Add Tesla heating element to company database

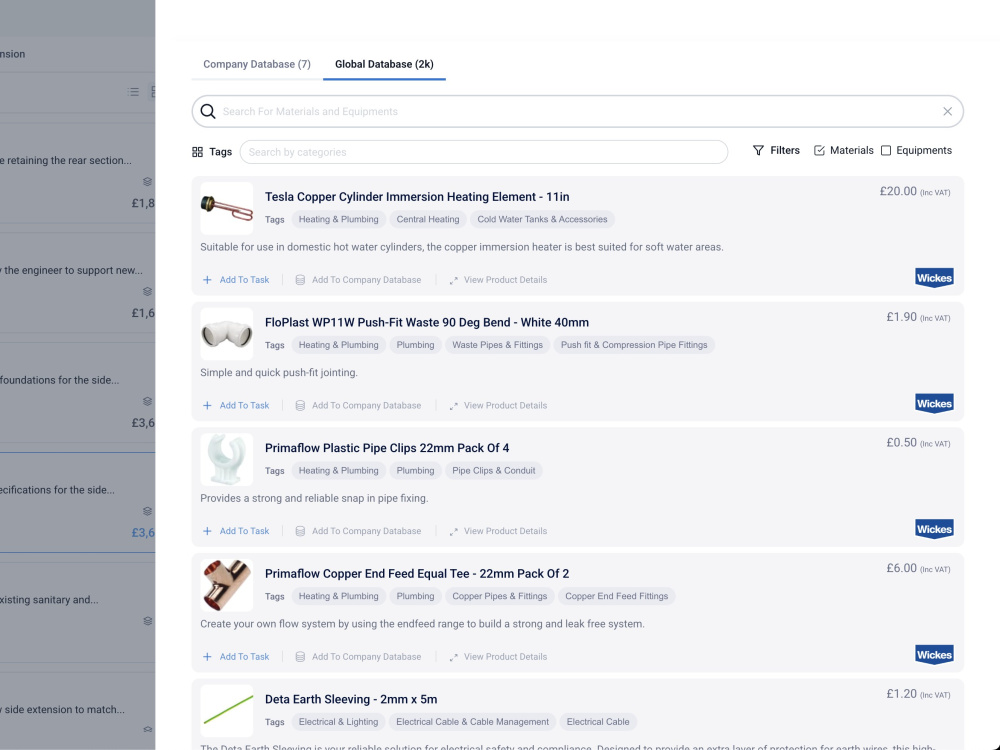(x=358, y=280)
